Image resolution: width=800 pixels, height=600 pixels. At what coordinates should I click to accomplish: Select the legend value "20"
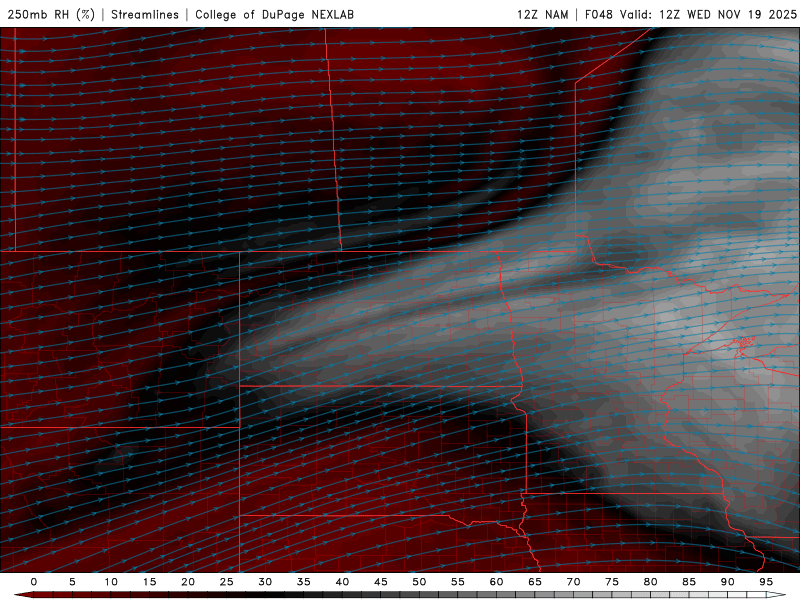coord(188,582)
